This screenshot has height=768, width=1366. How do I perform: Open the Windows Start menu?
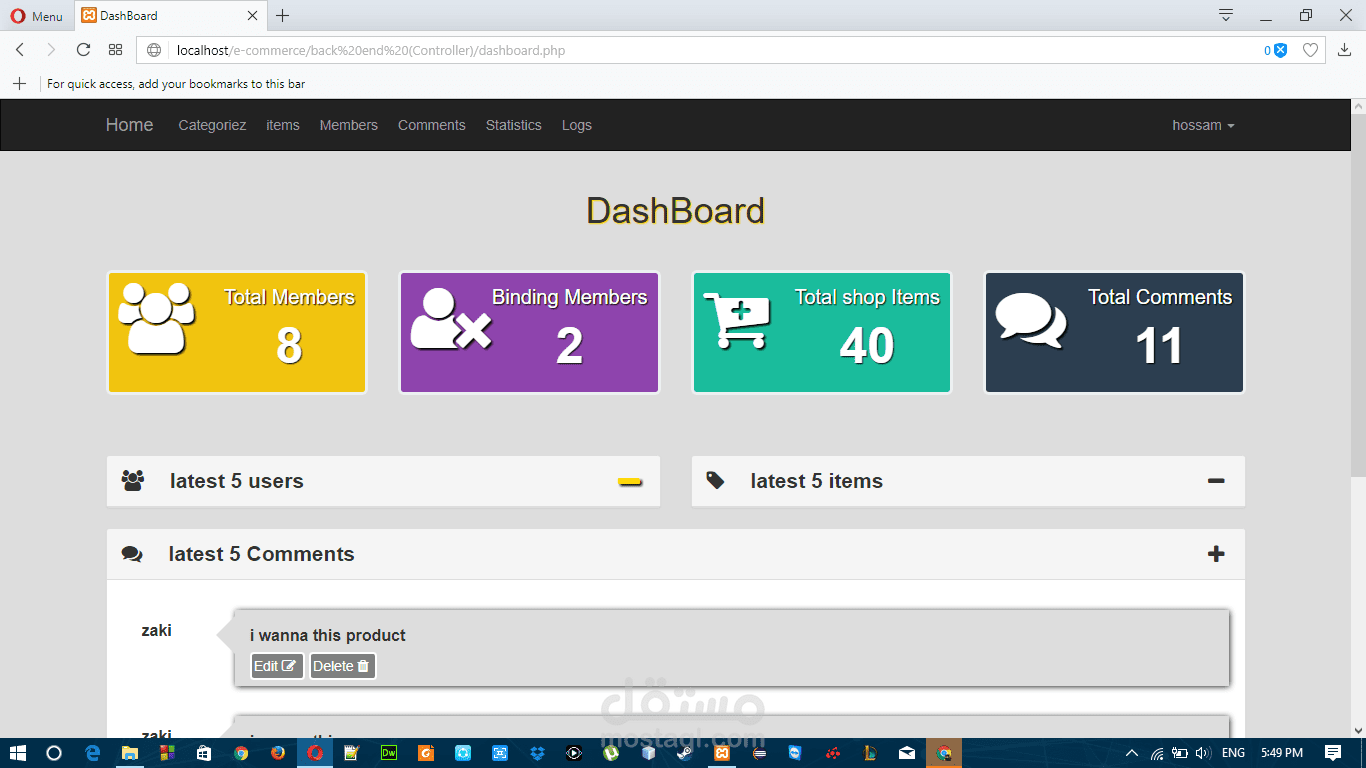[17, 753]
